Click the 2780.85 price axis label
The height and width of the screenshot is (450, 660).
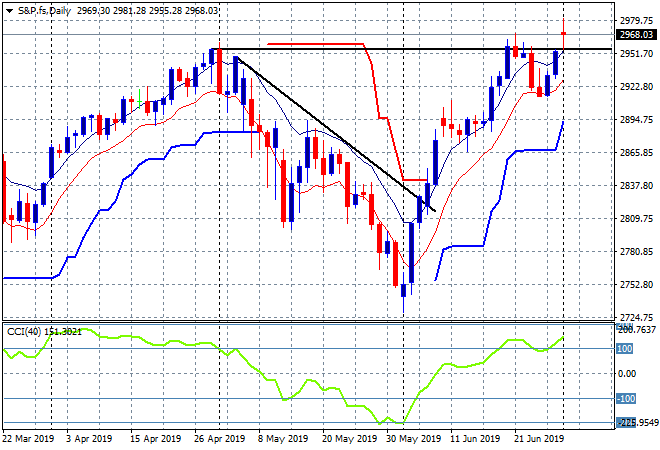click(636, 252)
